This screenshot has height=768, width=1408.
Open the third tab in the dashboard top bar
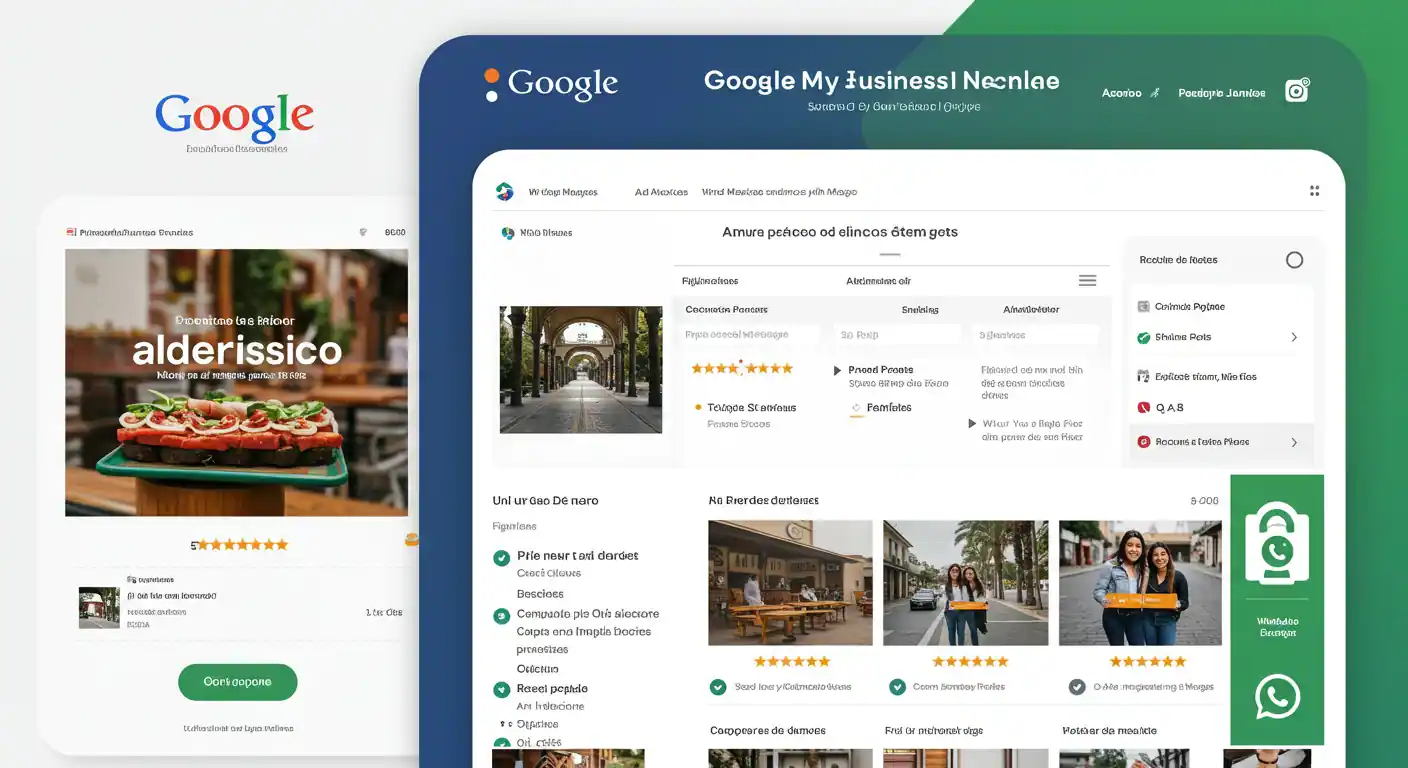779,192
